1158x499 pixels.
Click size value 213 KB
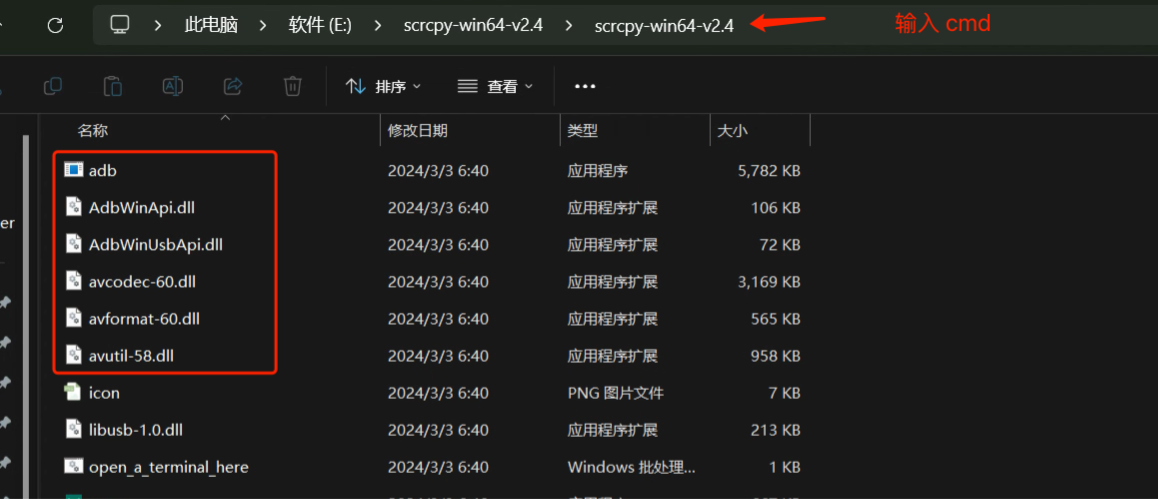click(x=775, y=430)
